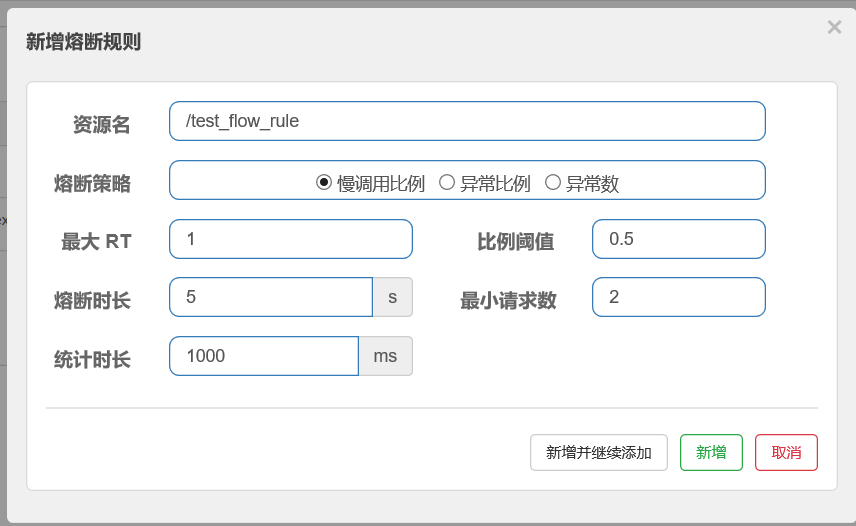Viewport: 856px width, 526px height.
Task: Click the green 新增 button
Action: tap(711, 452)
